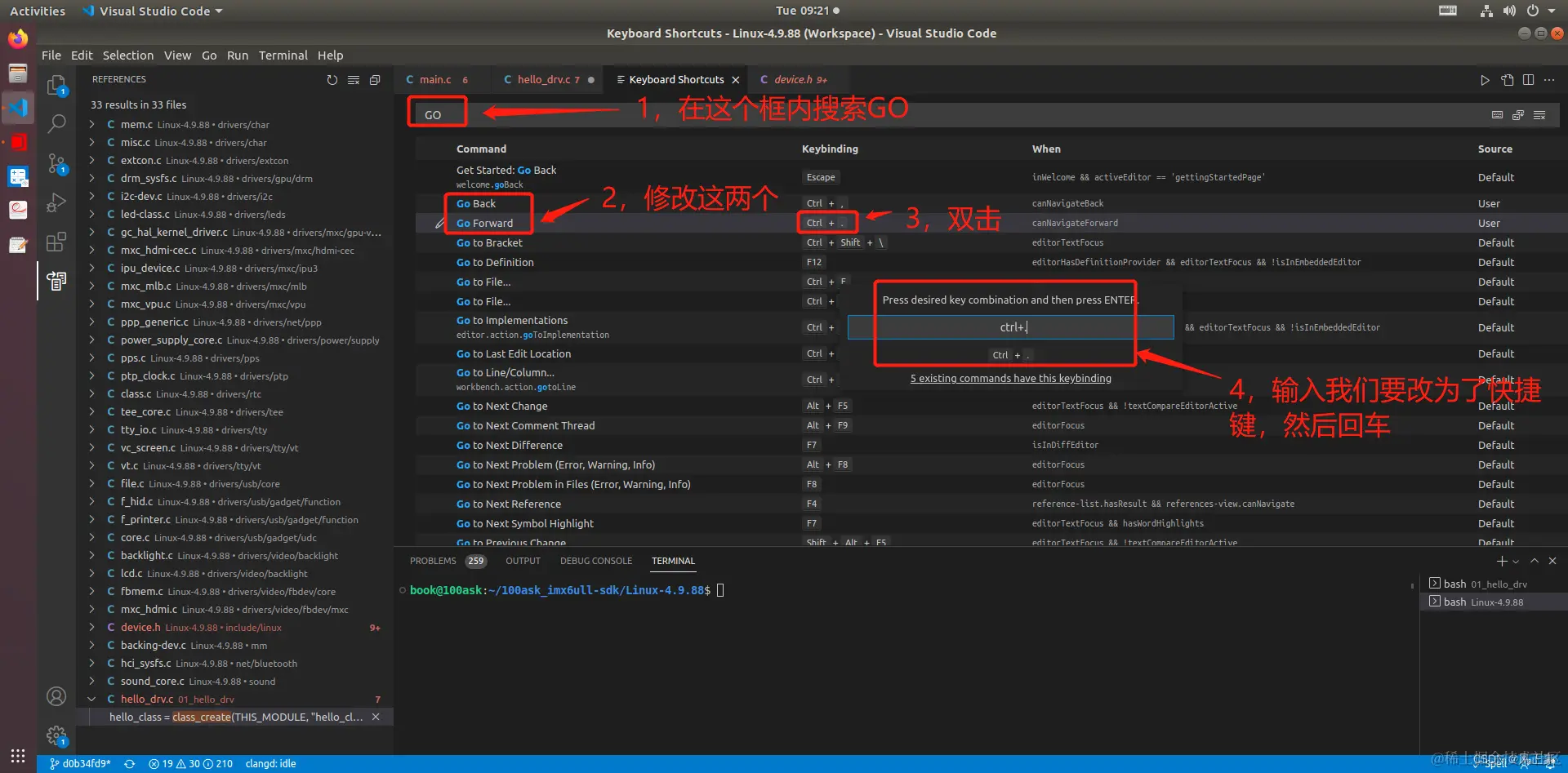Refresh the References results
This screenshot has height=773, width=1568.
(332, 80)
